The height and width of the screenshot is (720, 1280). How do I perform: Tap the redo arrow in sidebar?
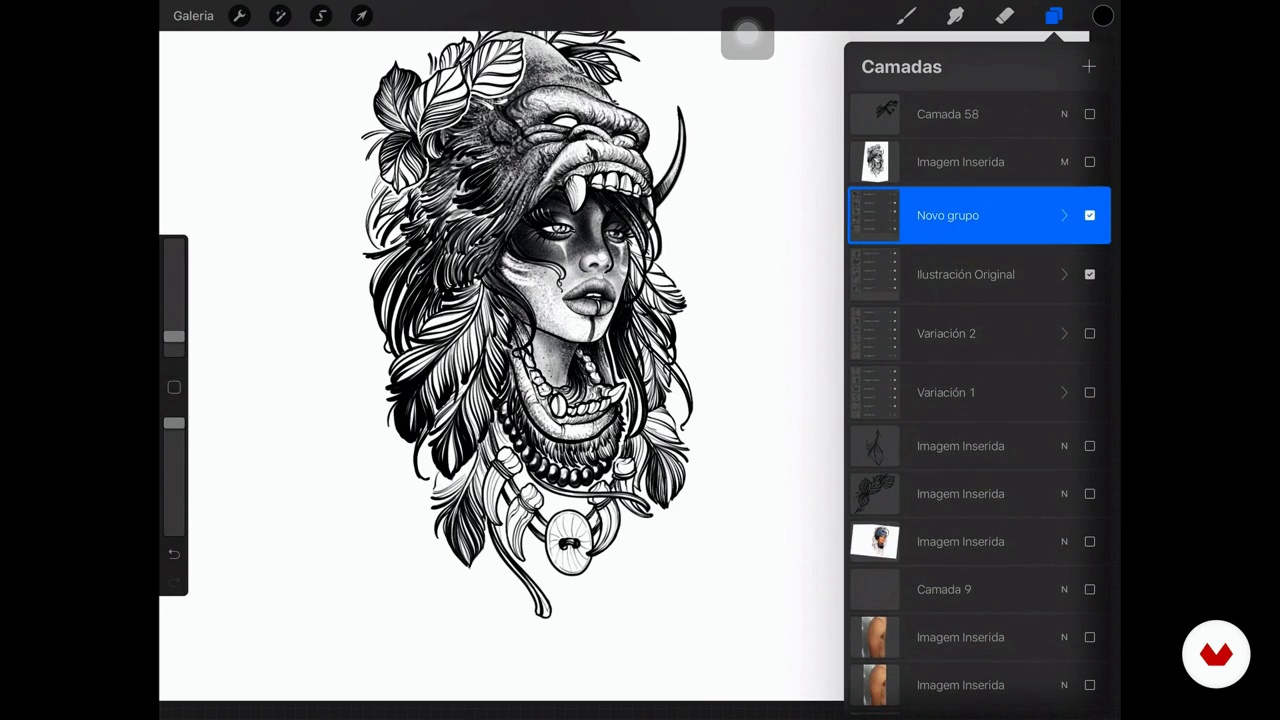click(174, 582)
